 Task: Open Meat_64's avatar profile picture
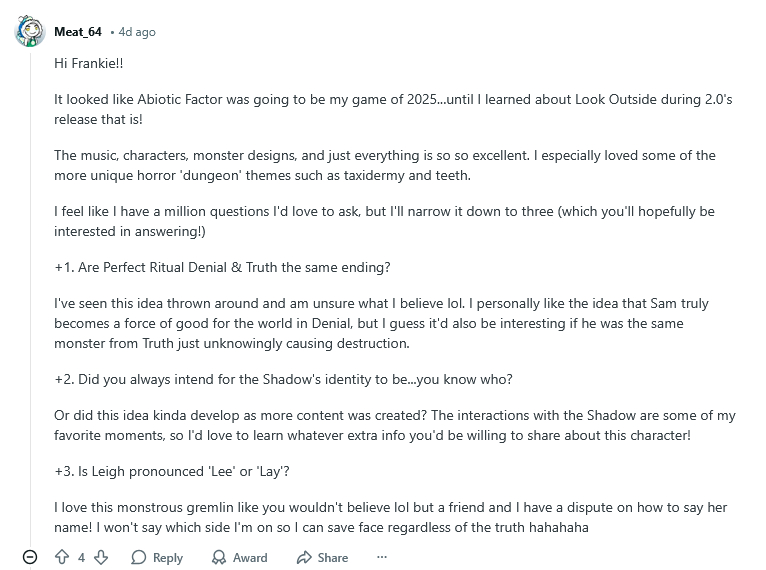click(30, 32)
